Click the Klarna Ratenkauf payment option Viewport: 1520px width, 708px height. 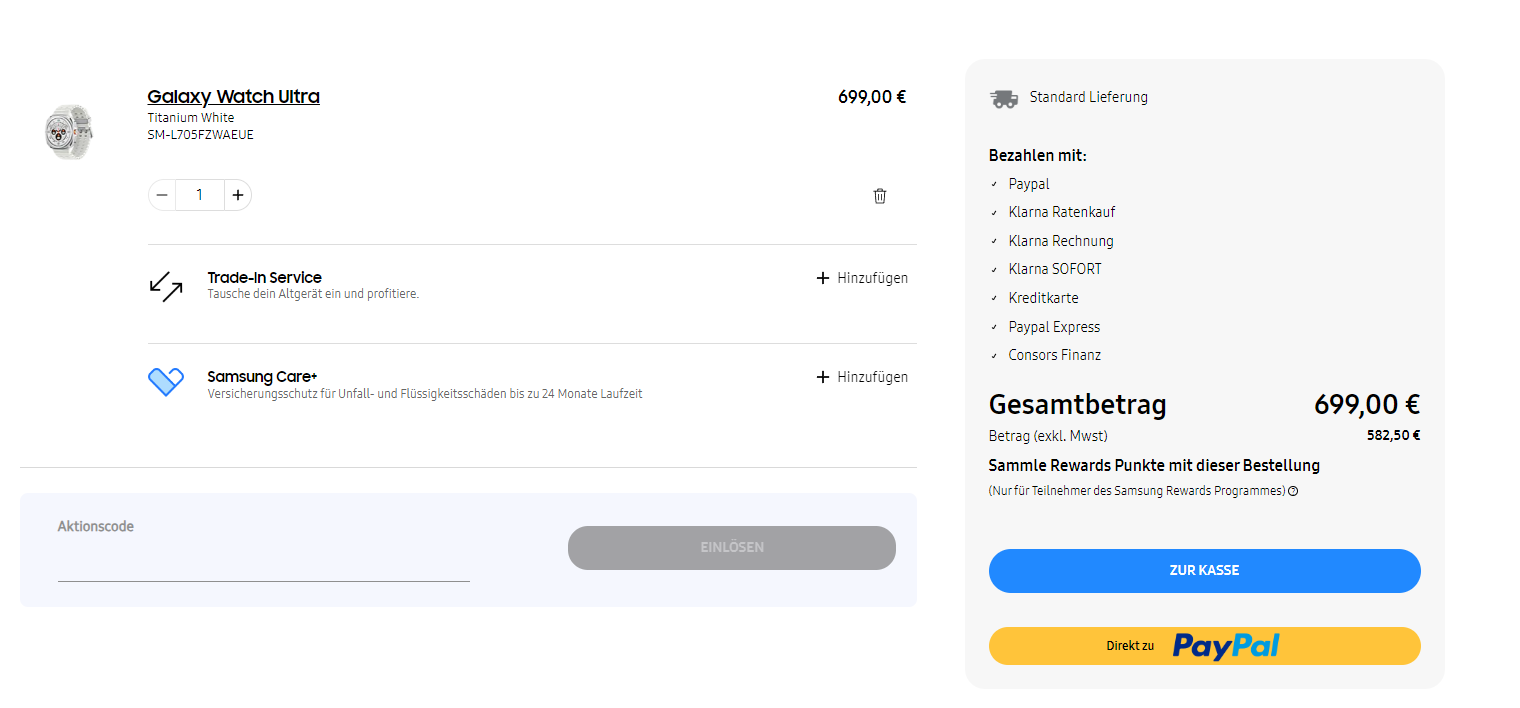(1061, 212)
